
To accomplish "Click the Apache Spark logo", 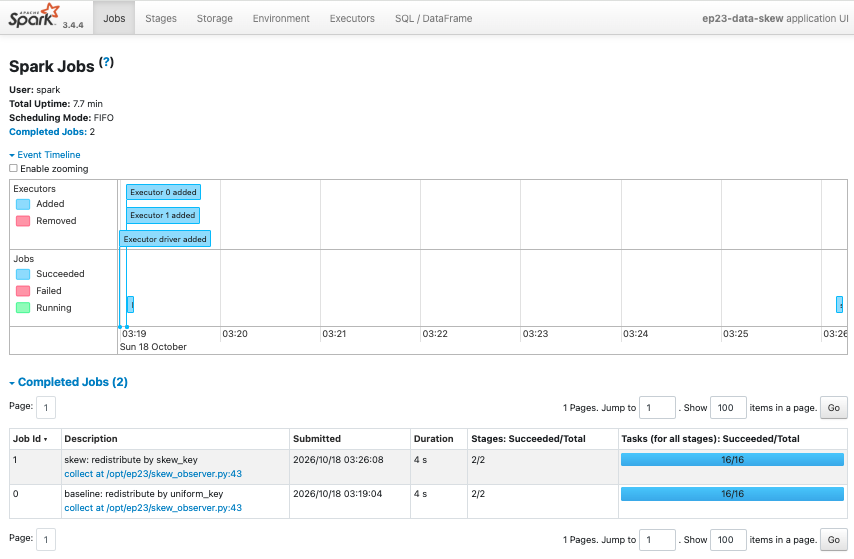I will pyautogui.click(x=34, y=16).
